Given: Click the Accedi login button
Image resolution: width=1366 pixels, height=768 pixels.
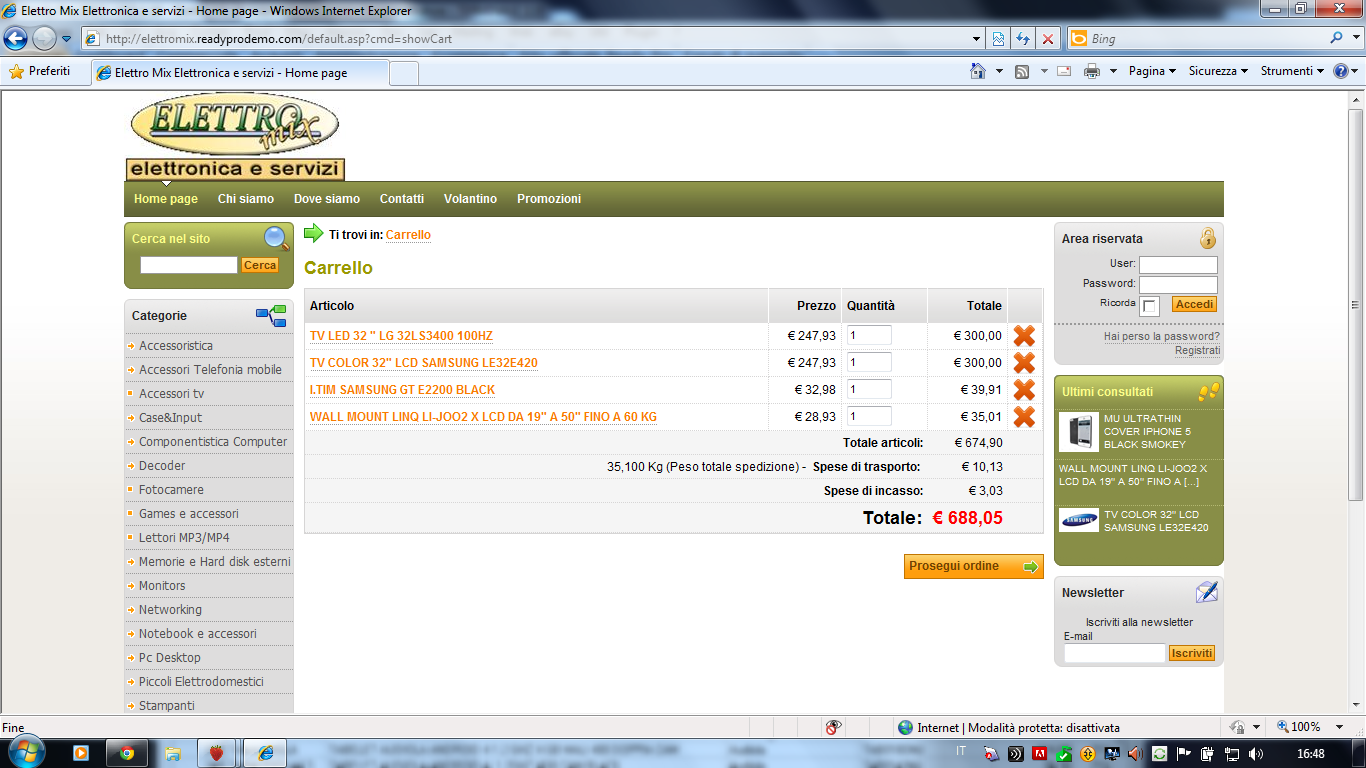Looking at the screenshot, I should pos(1194,304).
